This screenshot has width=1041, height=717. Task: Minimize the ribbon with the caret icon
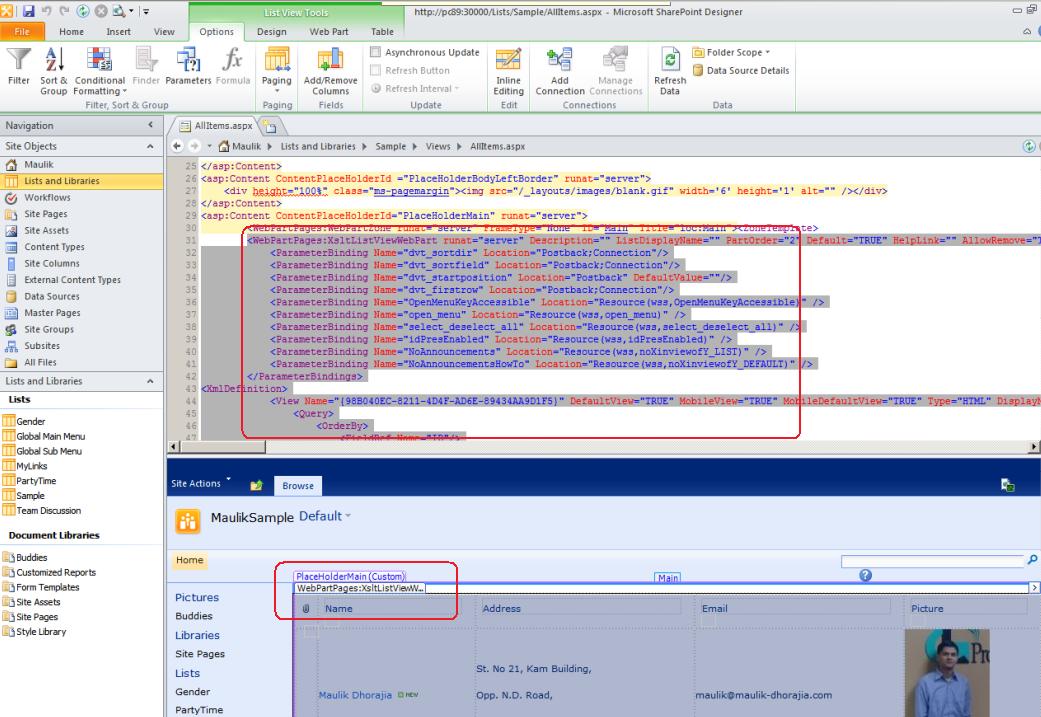pyautogui.click(x=1027, y=31)
